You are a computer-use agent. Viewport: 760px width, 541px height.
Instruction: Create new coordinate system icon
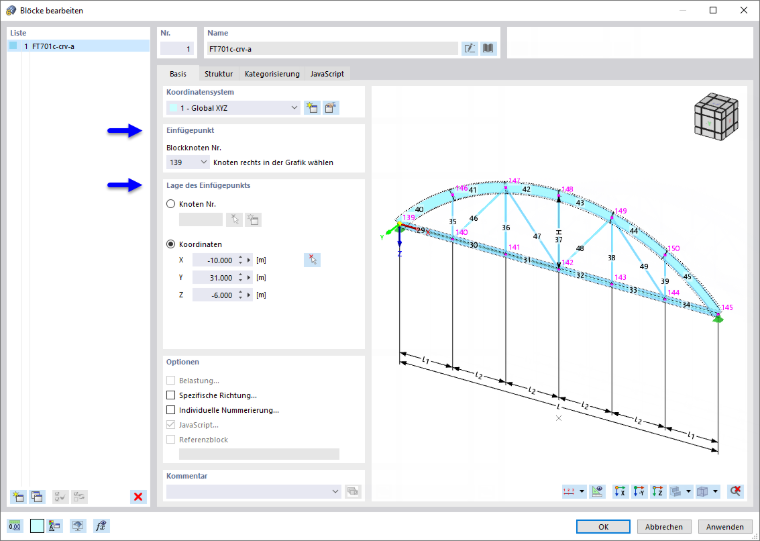pyautogui.click(x=312, y=108)
